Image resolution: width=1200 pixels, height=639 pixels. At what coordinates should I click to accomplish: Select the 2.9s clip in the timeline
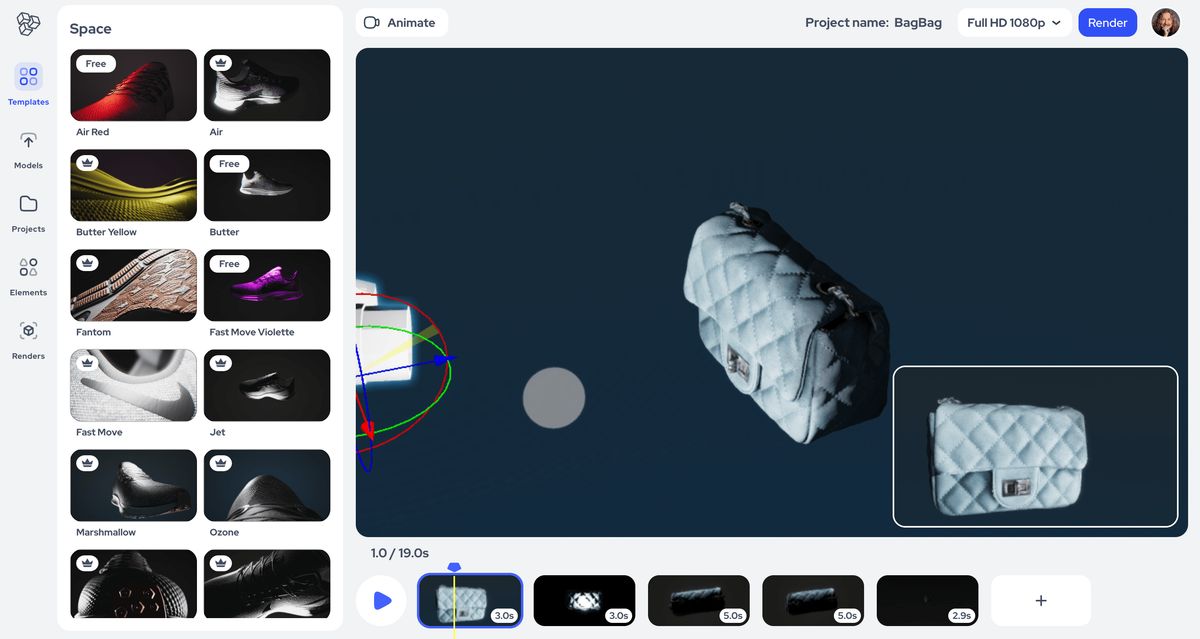(x=927, y=599)
